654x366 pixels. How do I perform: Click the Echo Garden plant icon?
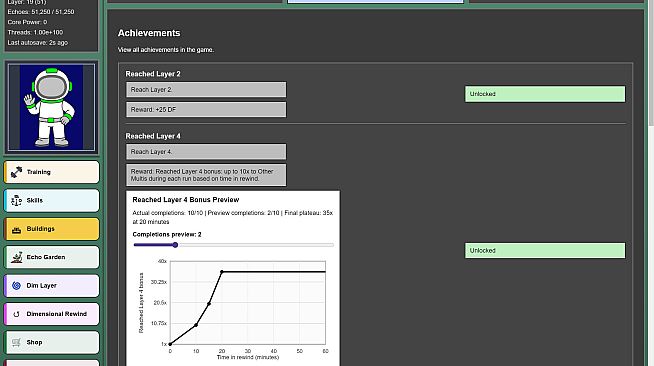coord(16,257)
